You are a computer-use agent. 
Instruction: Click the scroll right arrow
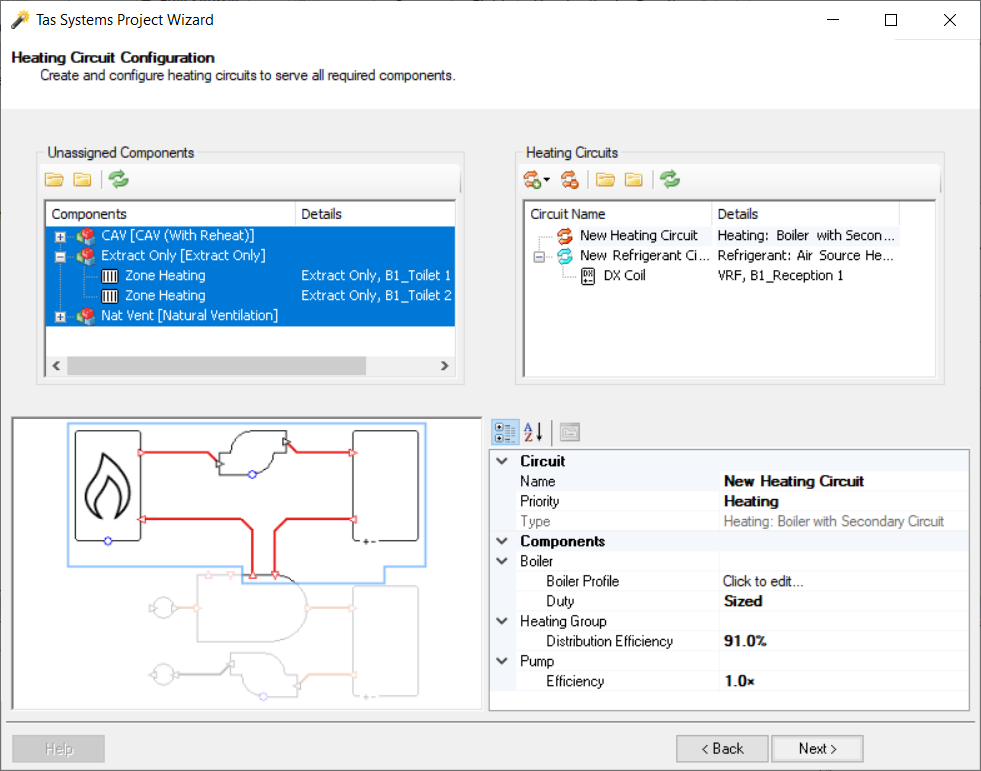pos(445,366)
